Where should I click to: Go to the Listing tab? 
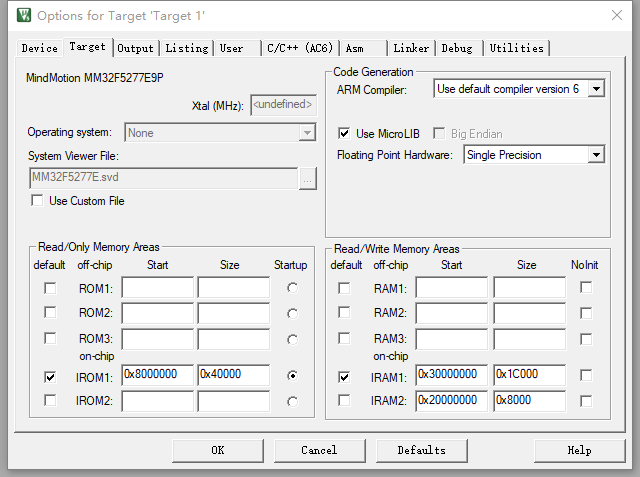click(x=187, y=48)
